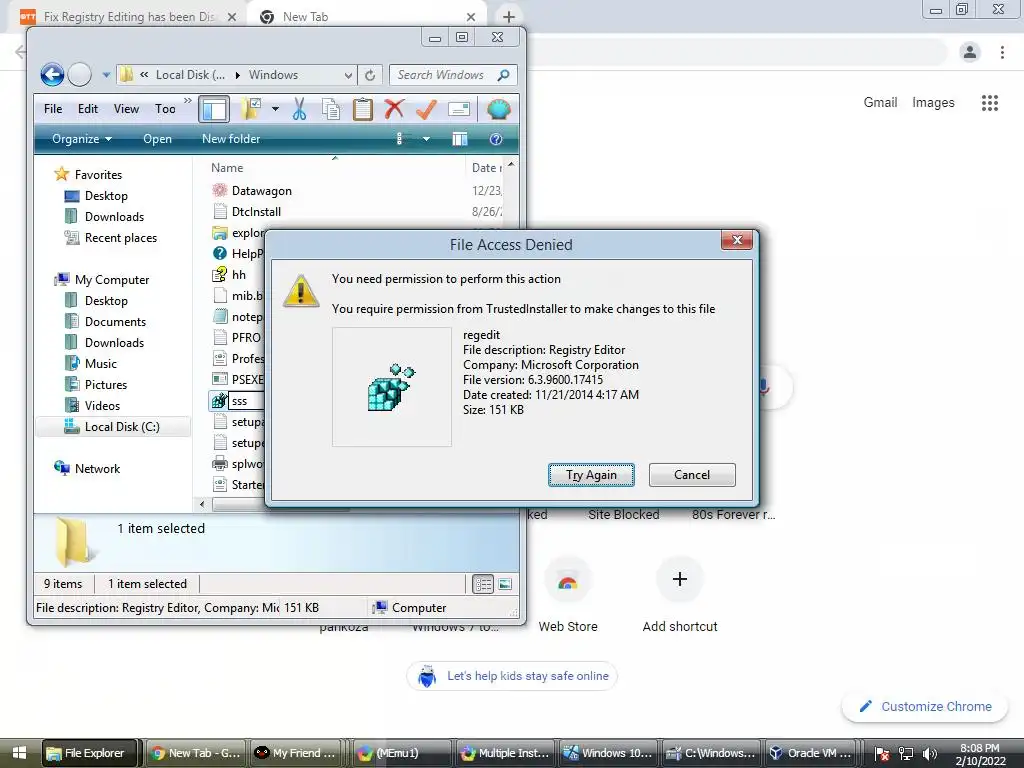
Task: Click the shell icon in toolbar
Action: coord(498,109)
